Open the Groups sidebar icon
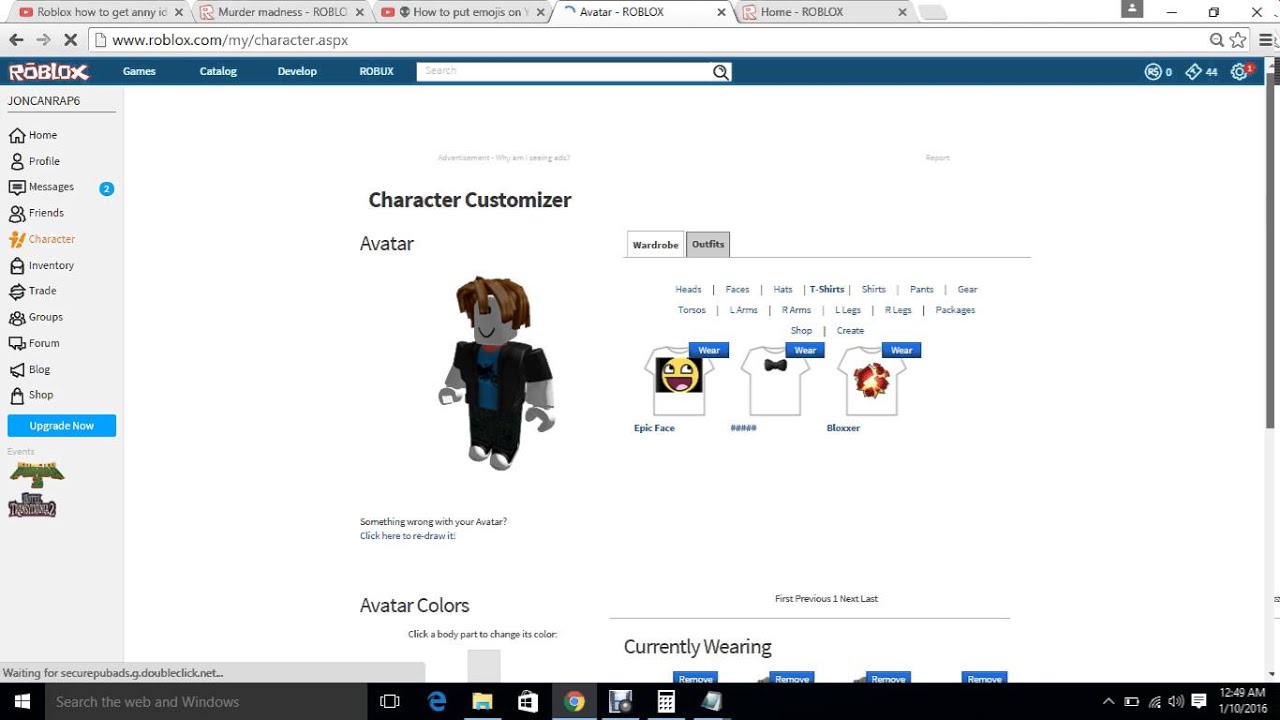 click(17, 317)
